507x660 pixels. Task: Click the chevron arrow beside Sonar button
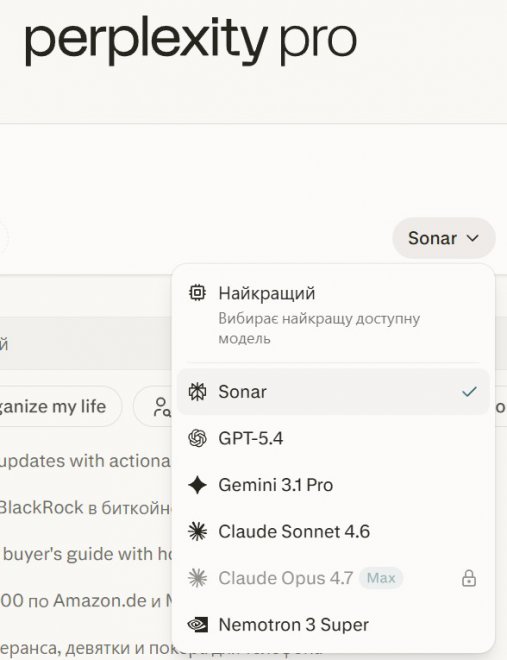coord(473,238)
